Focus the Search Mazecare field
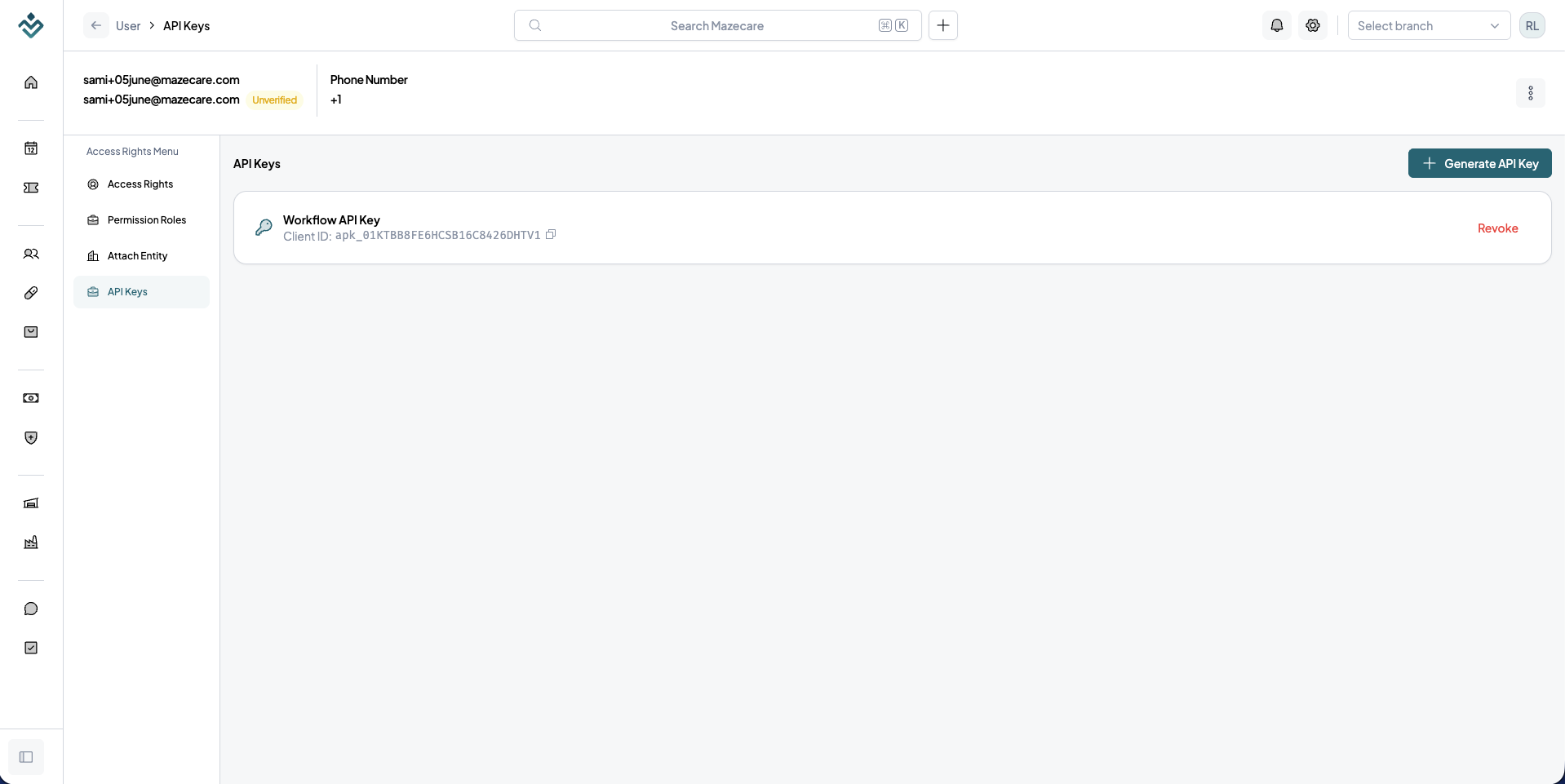This screenshot has width=1565, height=784. [x=717, y=25]
